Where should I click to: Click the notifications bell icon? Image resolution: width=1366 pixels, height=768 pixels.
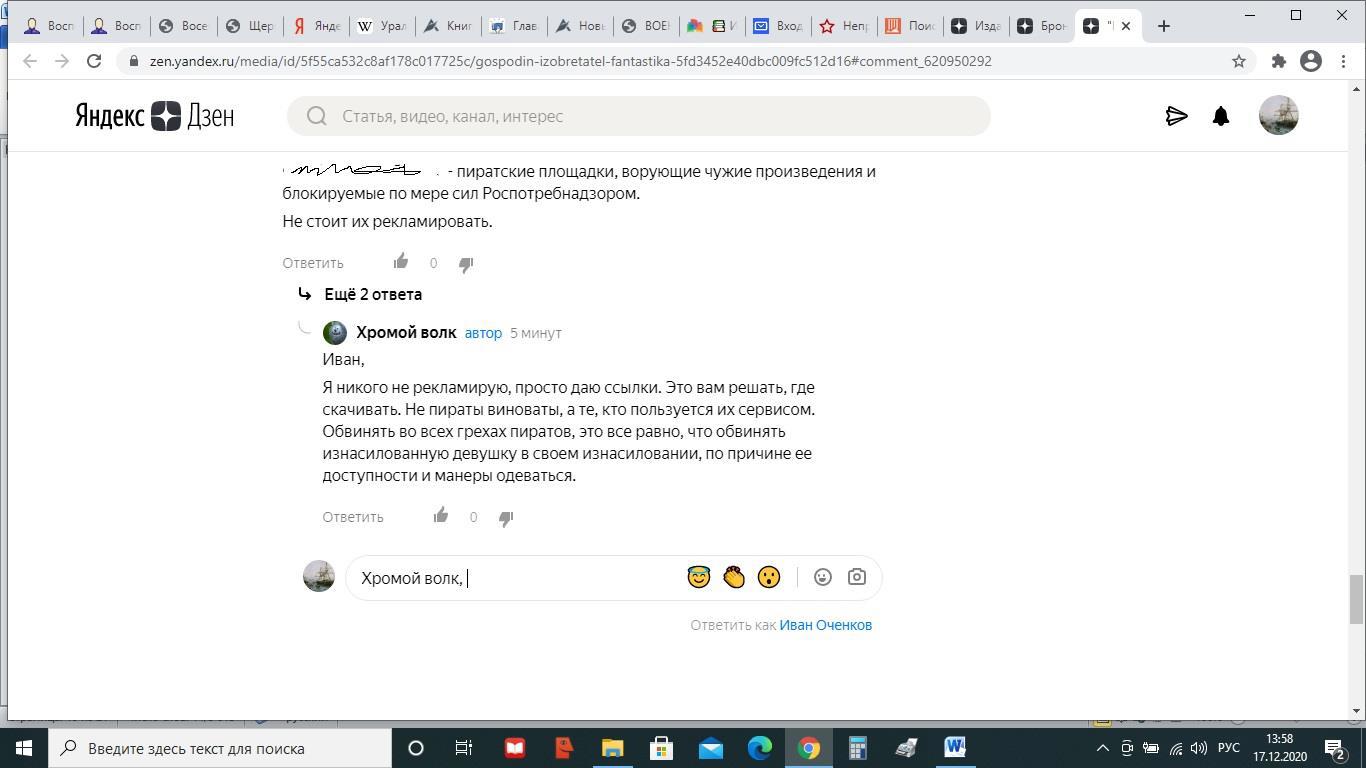coord(1221,116)
